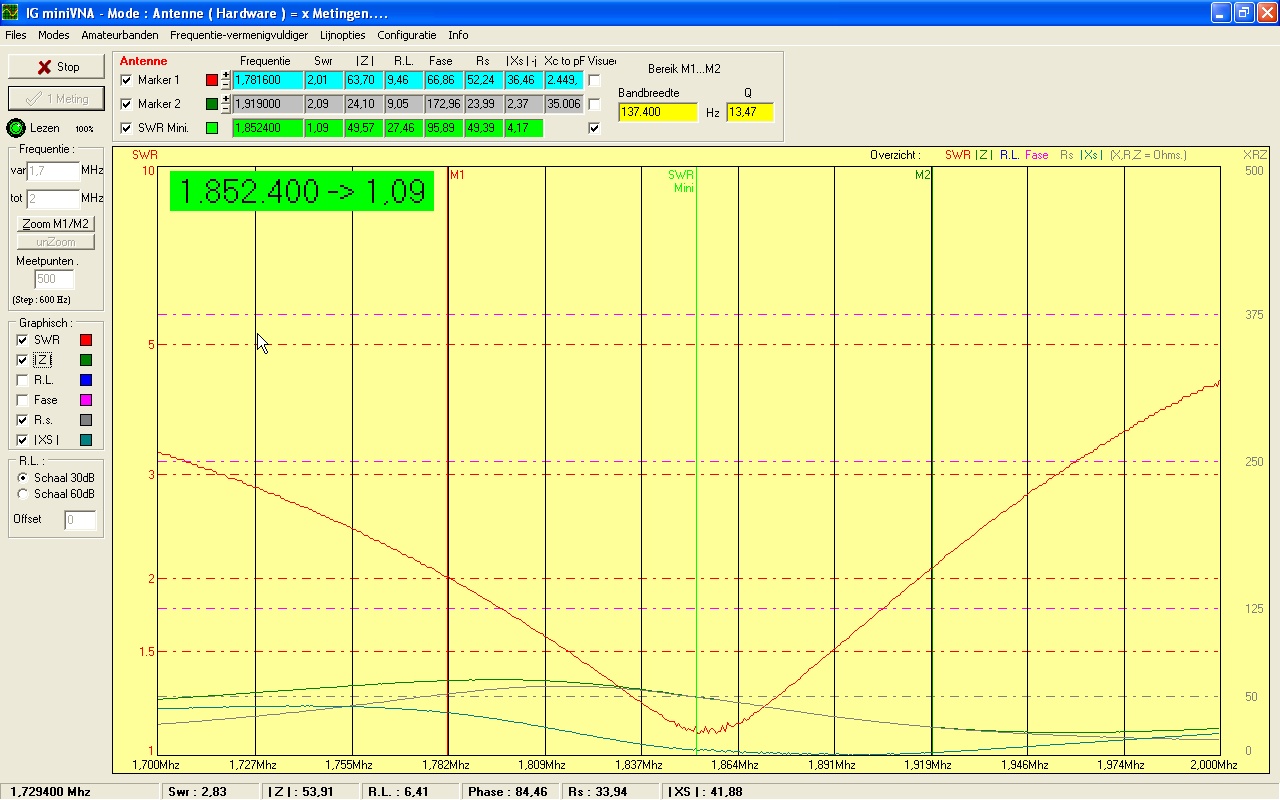The image size is (1280, 800).
Task: Expand the Lijnopties menu
Action: point(343,35)
